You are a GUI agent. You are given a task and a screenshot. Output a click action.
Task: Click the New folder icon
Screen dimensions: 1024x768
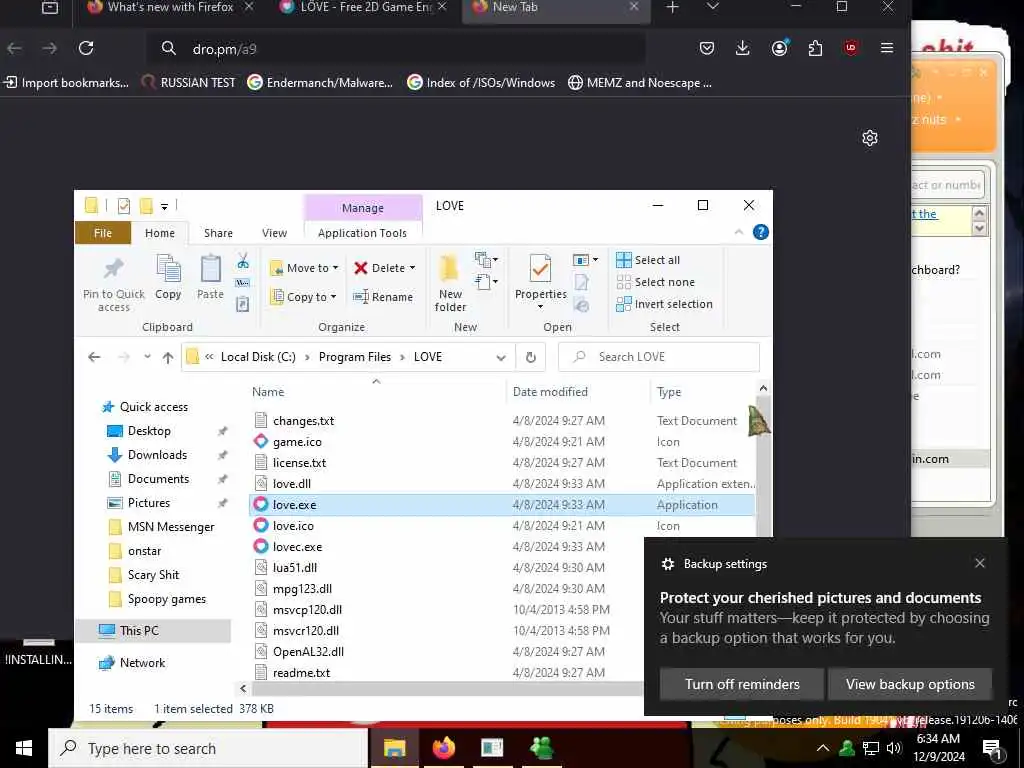click(450, 268)
